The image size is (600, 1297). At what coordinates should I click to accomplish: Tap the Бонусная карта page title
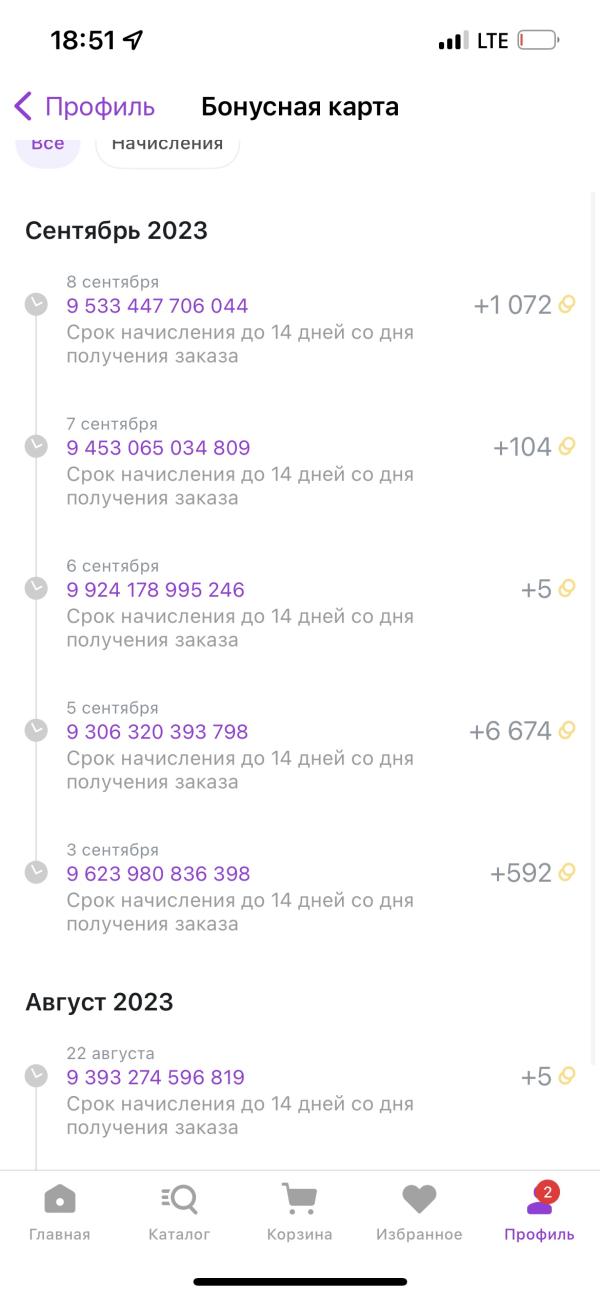(x=300, y=107)
